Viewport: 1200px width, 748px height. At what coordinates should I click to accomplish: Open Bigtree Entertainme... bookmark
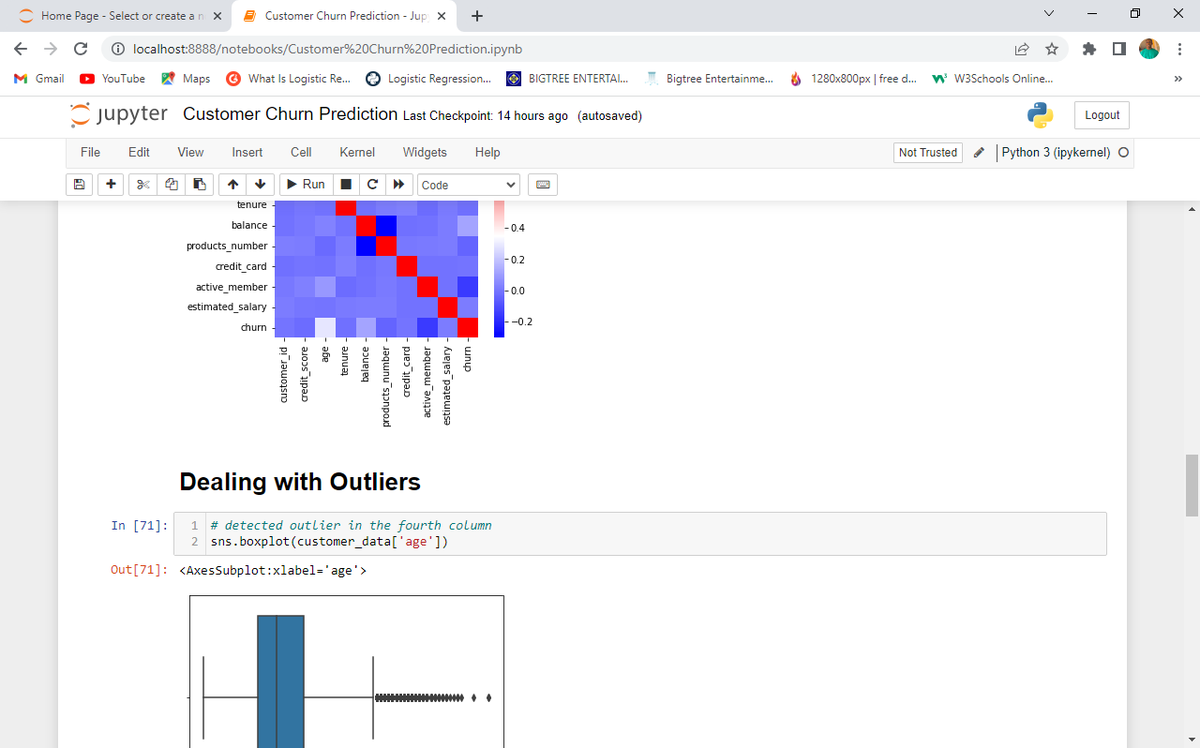tap(708, 78)
